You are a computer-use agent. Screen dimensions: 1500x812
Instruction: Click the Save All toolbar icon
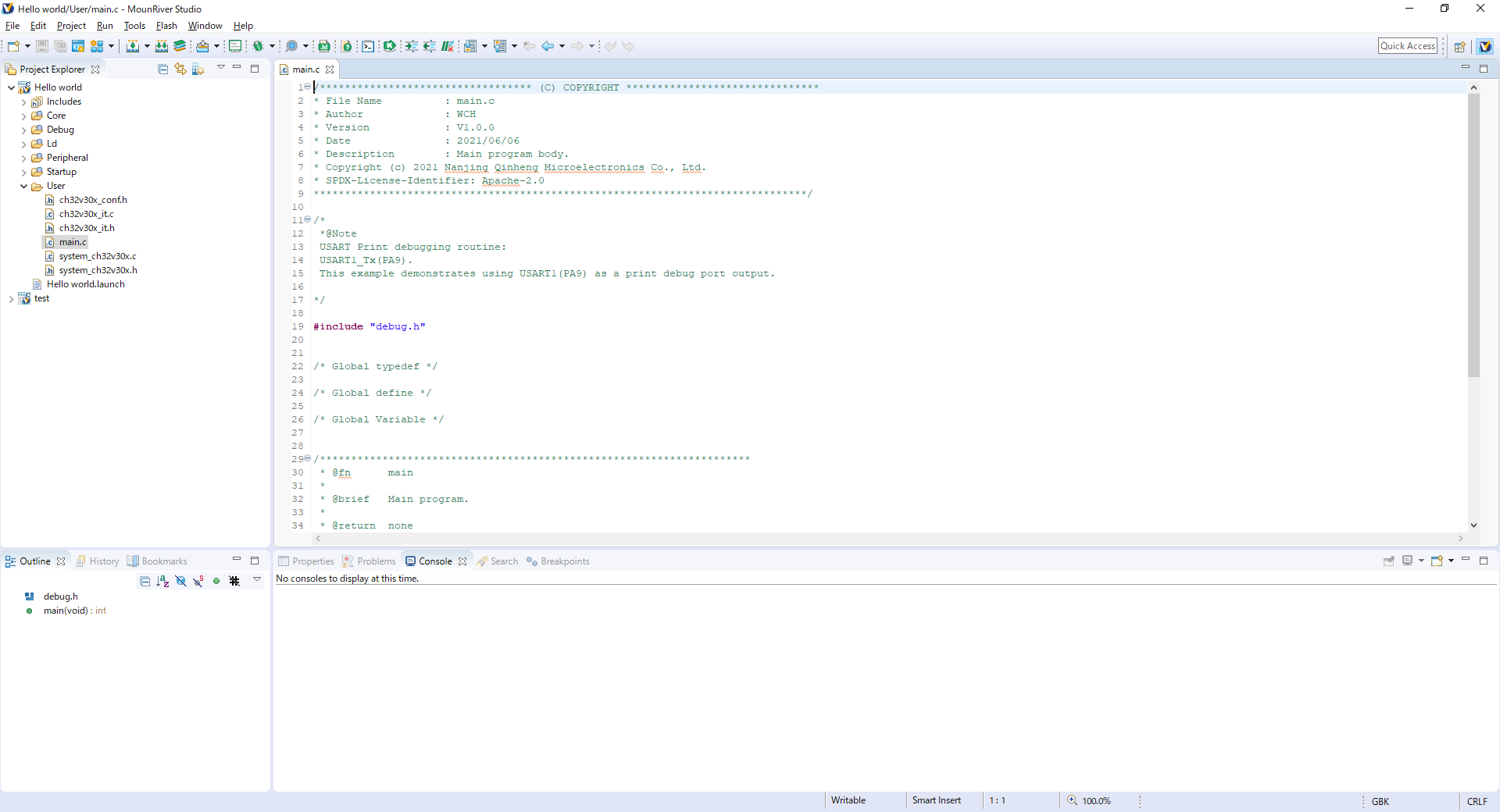click(60, 46)
